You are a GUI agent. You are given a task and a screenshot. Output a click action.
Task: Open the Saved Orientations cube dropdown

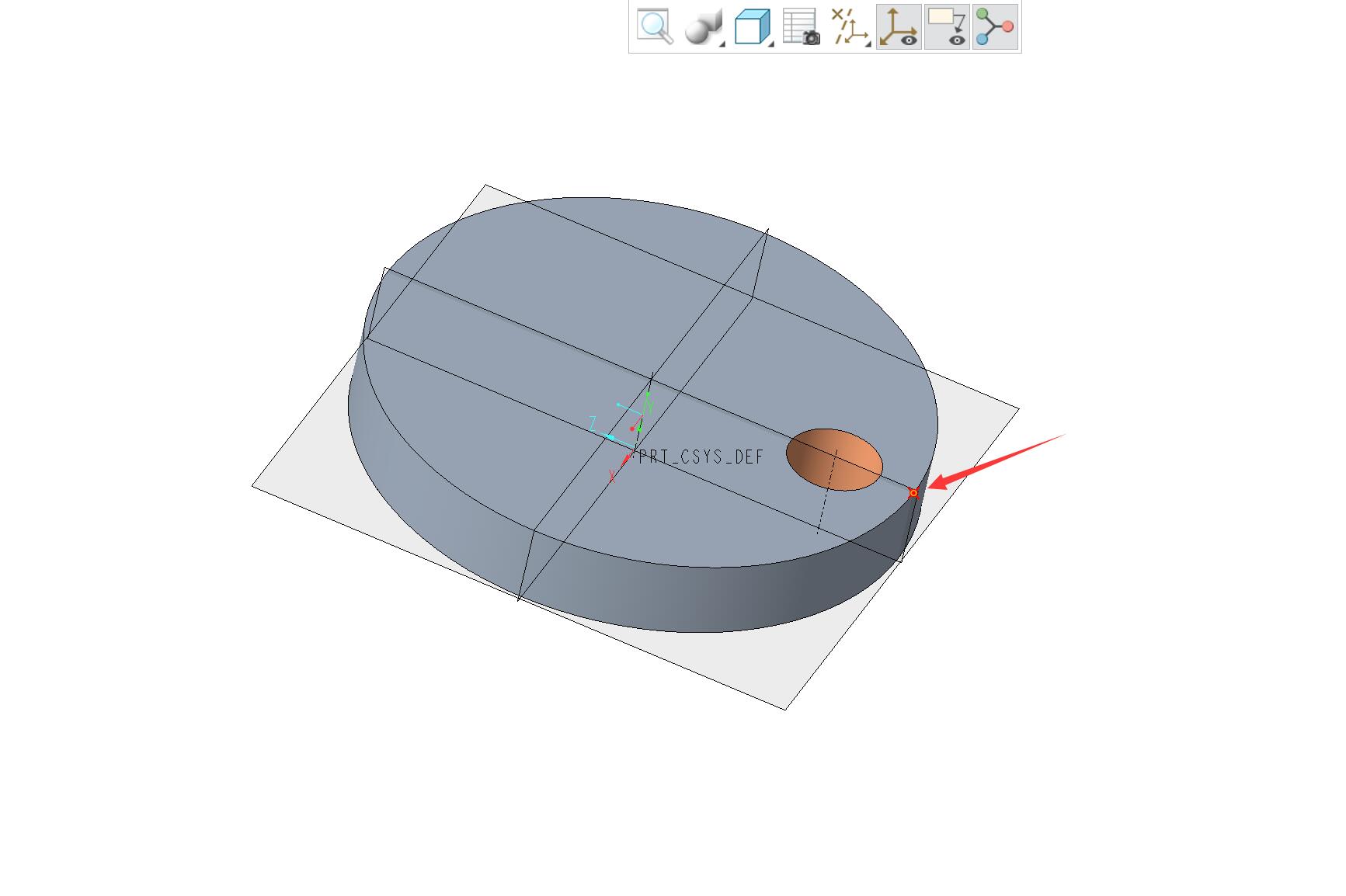[753, 27]
